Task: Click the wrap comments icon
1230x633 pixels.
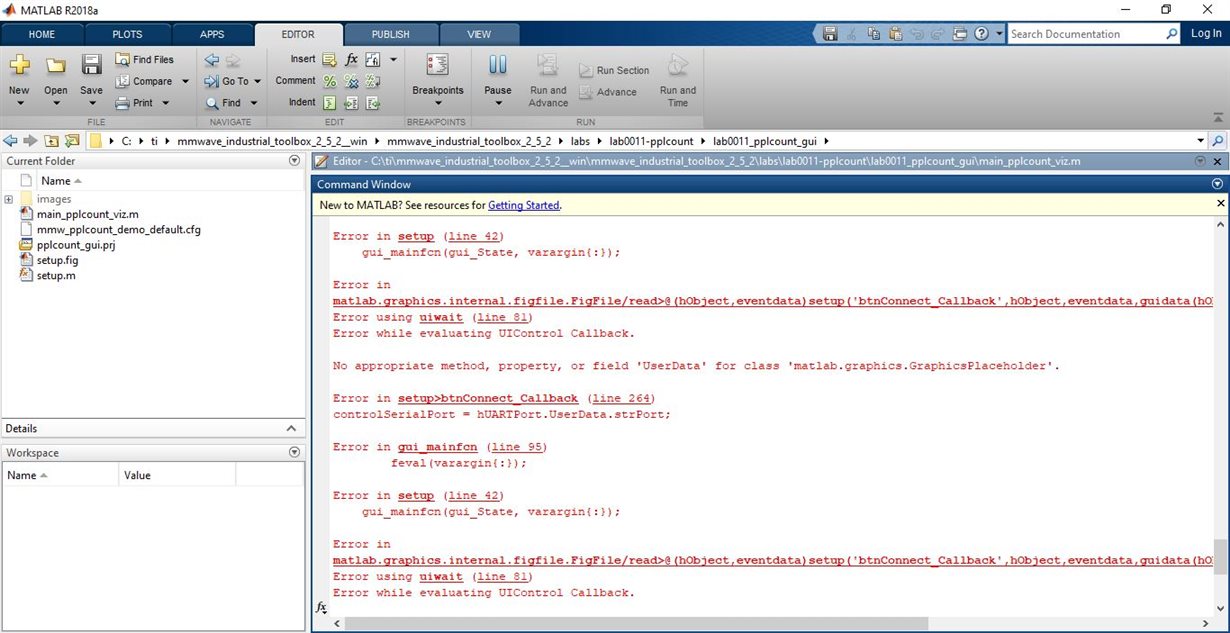Action: tap(373, 81)
